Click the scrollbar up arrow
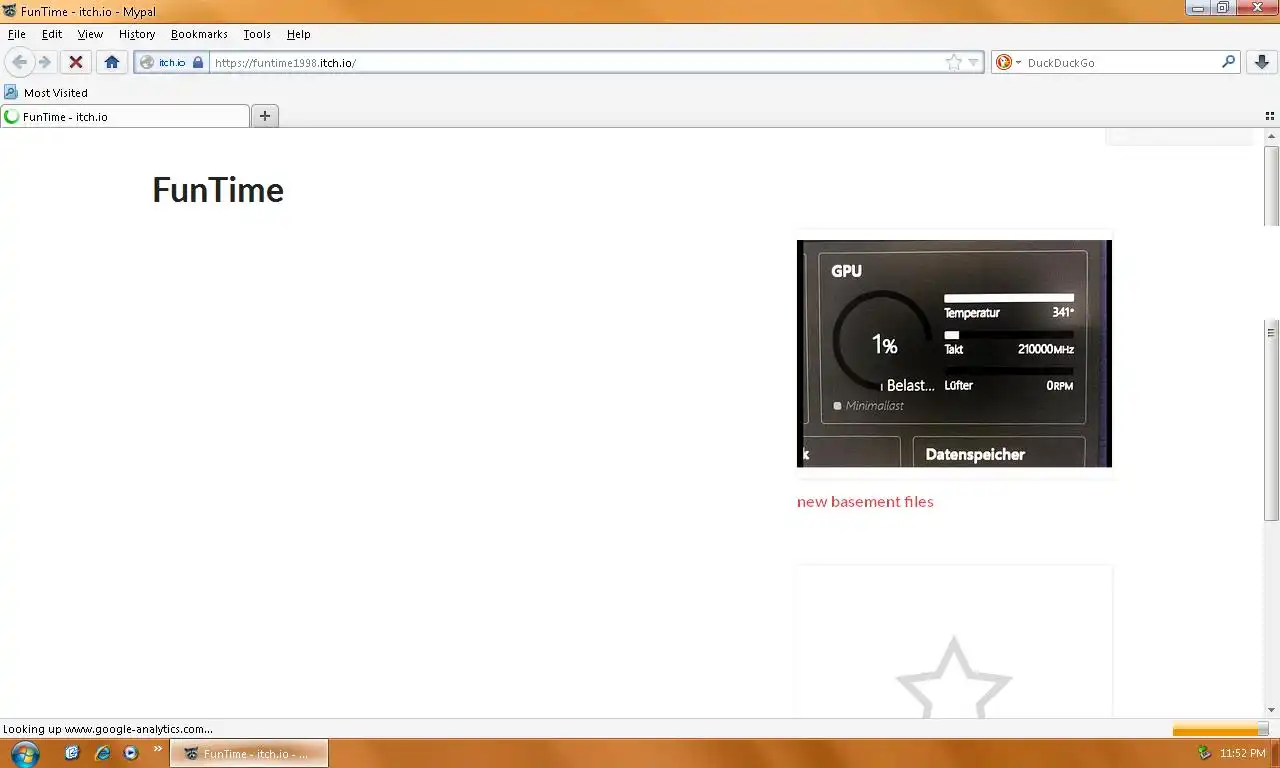 pos(1271,136)
